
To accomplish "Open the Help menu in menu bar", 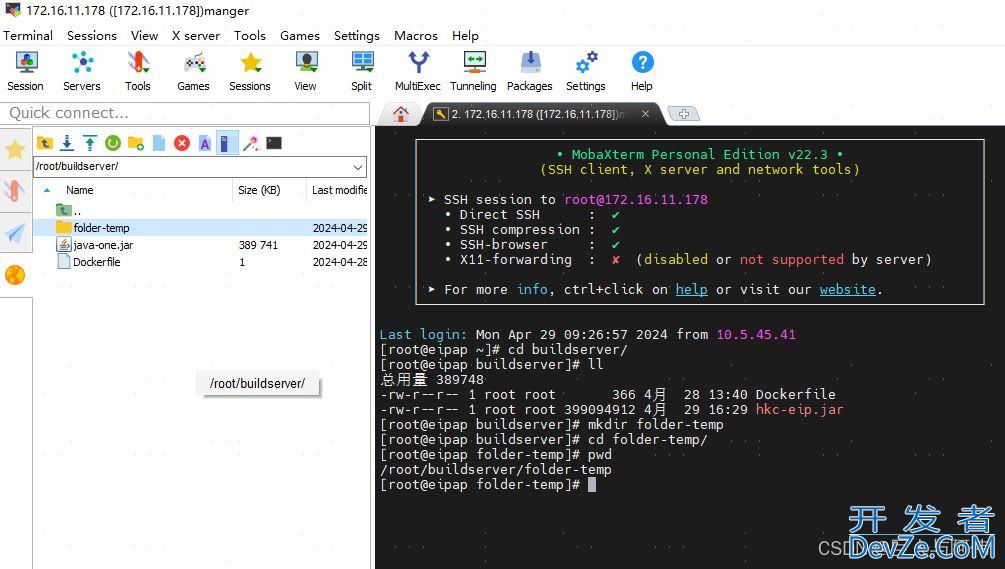I will pos(465,35).
